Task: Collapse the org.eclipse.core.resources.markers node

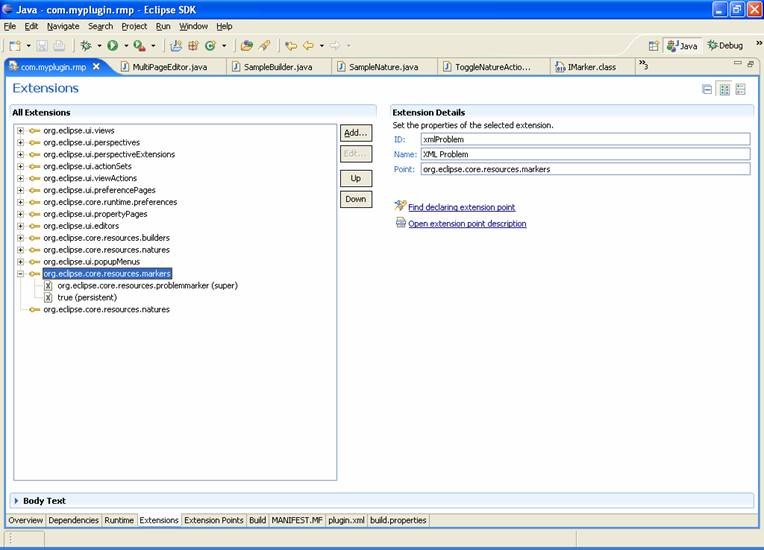Action: 20,273
